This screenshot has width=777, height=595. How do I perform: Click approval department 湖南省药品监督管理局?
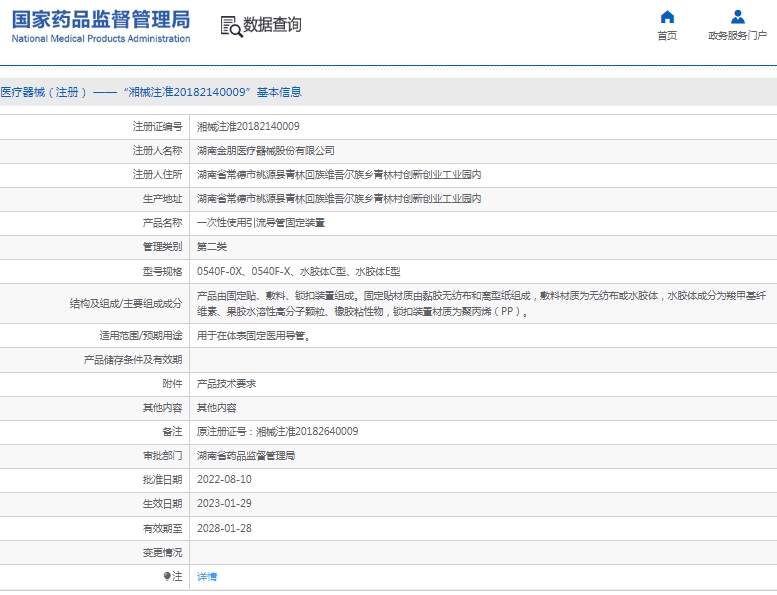(246, 456)
